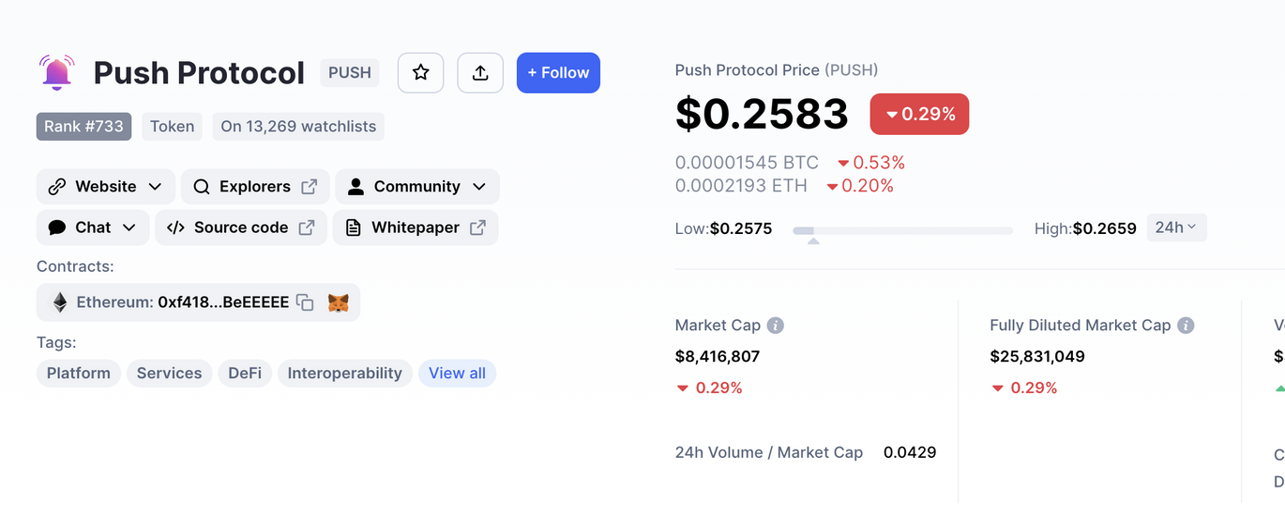Add token to MetaMask via fox icon

339,303
